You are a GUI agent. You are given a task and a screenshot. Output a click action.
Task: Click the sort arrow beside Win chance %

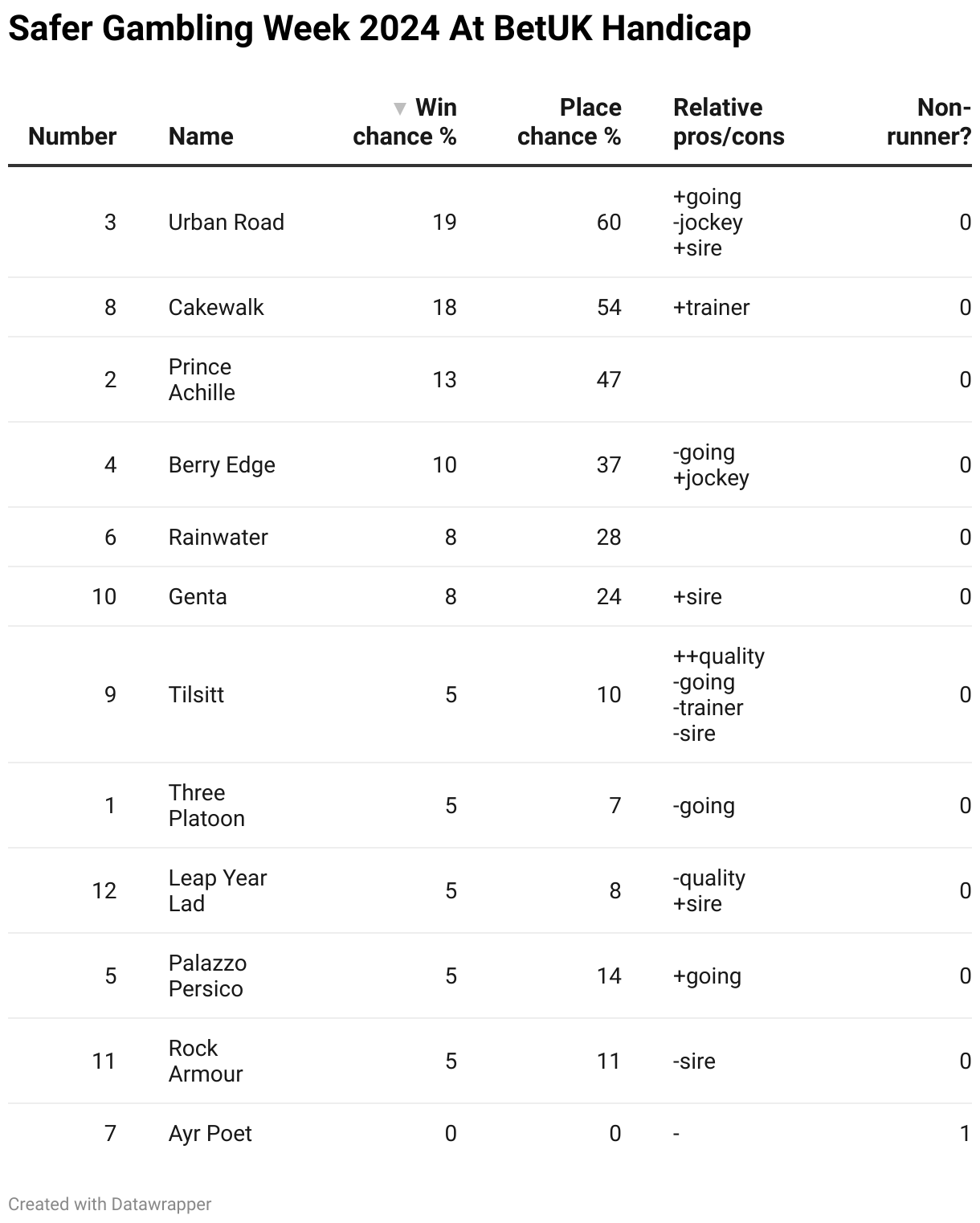399,108
